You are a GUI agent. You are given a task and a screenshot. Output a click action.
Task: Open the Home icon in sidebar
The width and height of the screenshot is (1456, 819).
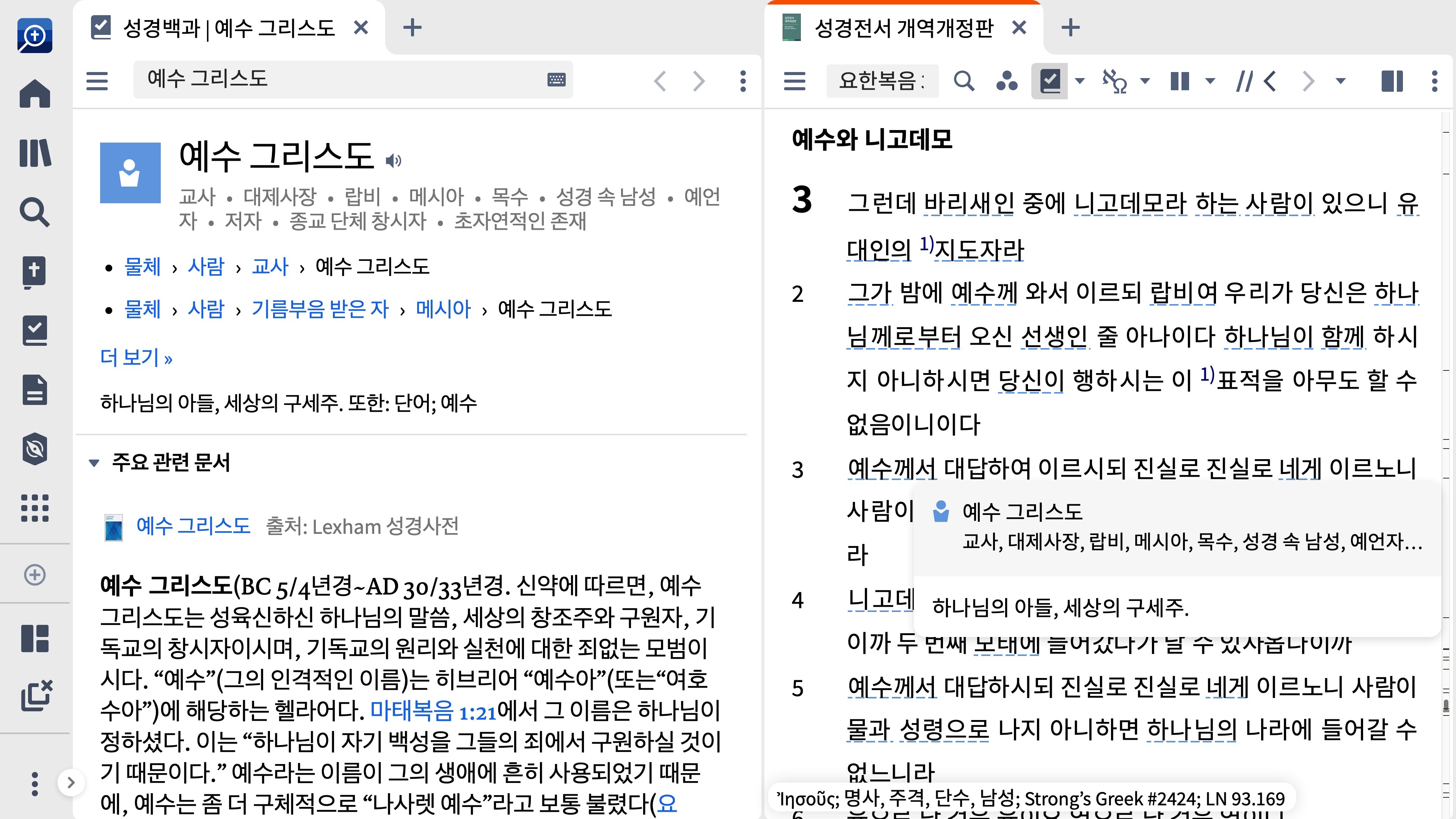point(35,93)
